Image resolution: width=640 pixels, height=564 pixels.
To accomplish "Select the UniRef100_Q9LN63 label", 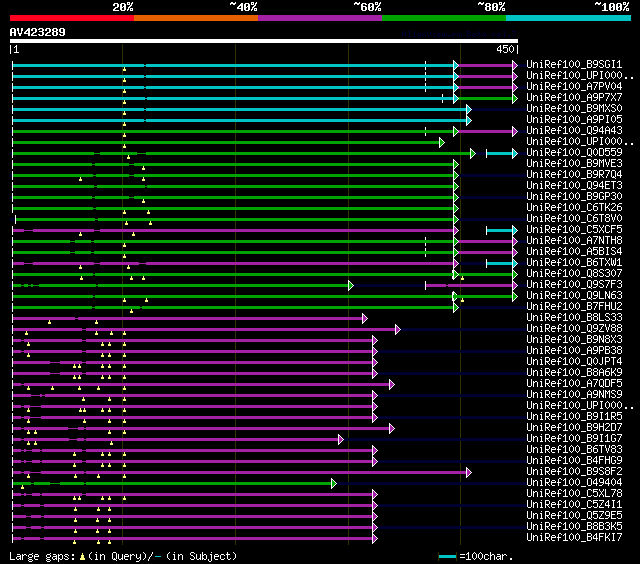I will (x=574, y=296).
